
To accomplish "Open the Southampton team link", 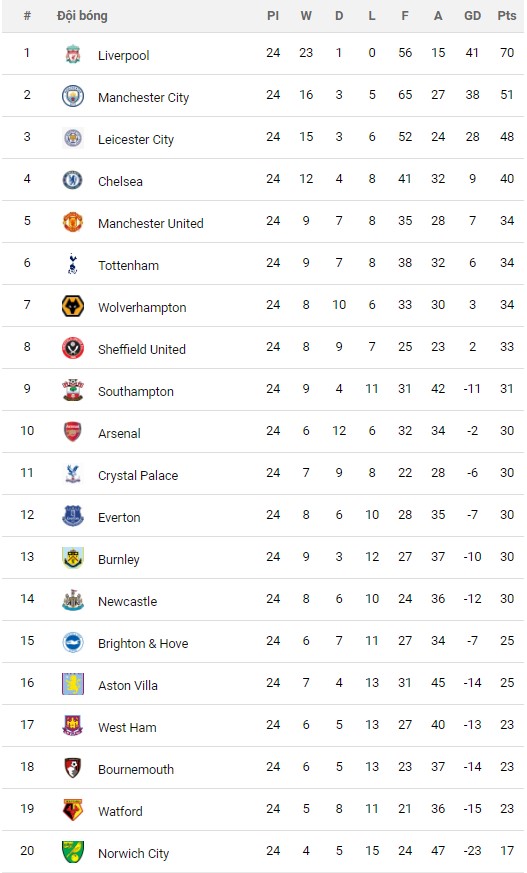I will click(x=136, y=391).
